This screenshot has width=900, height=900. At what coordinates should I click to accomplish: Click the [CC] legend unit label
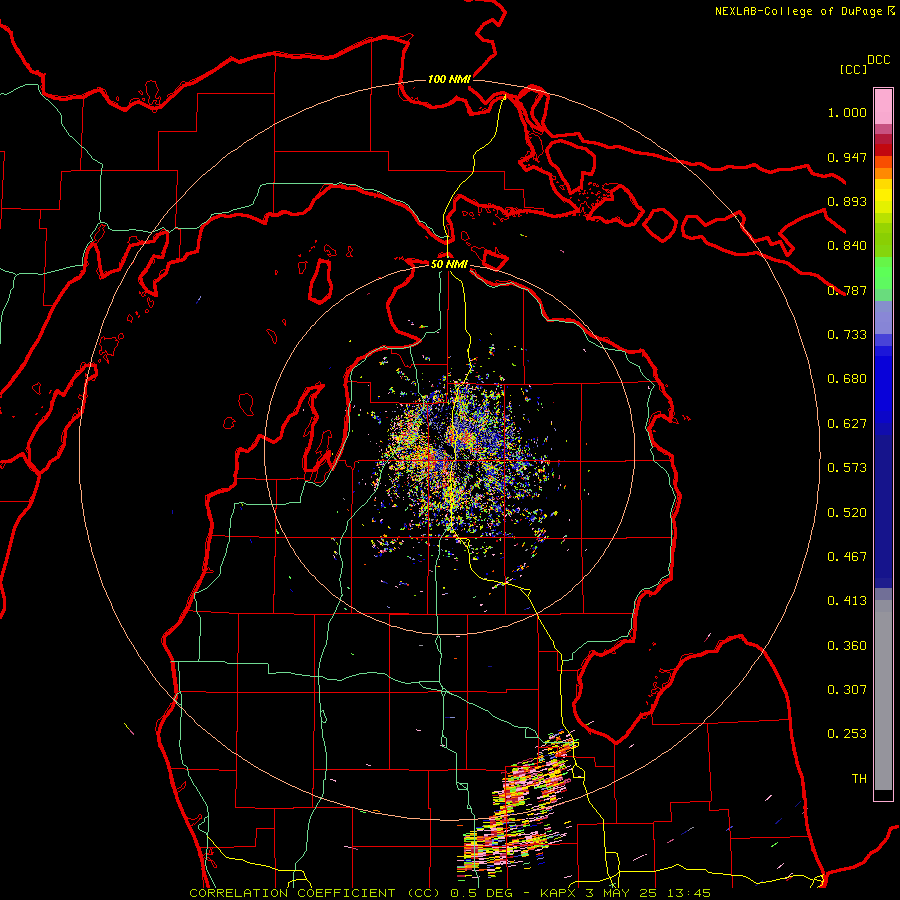[853, 69]
